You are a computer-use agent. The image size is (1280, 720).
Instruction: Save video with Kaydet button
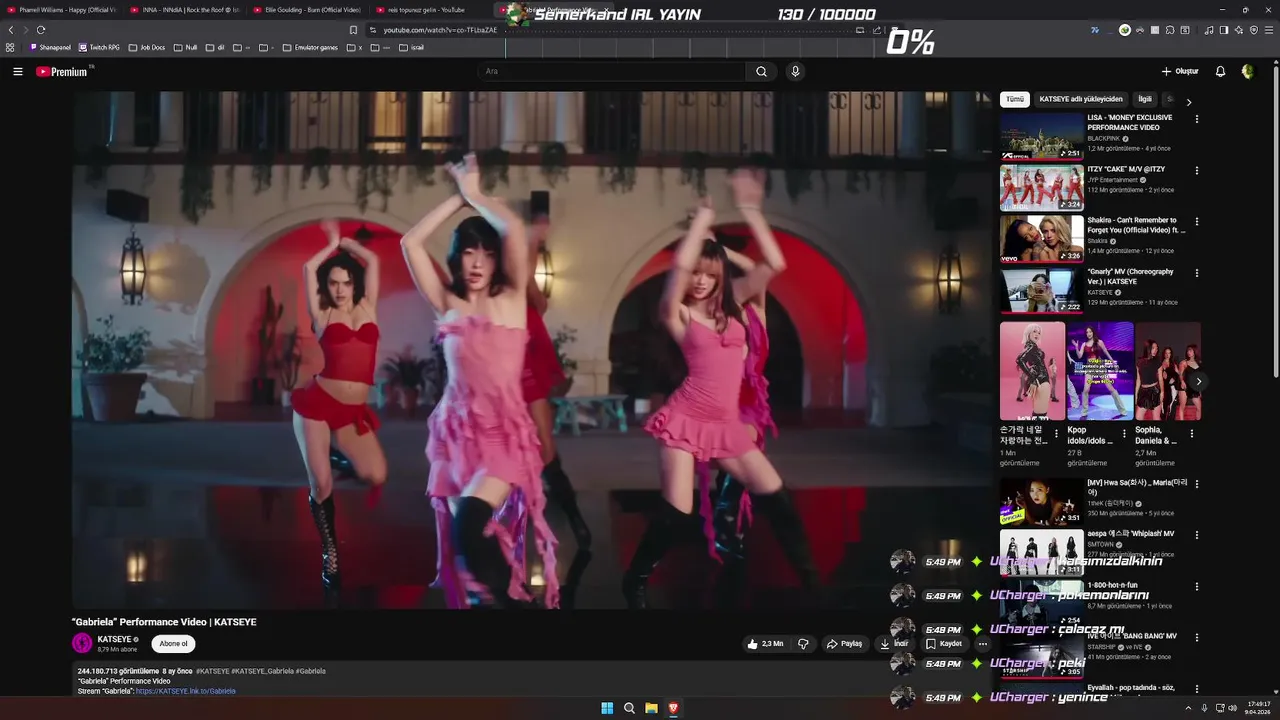click(x=943, y=644)
